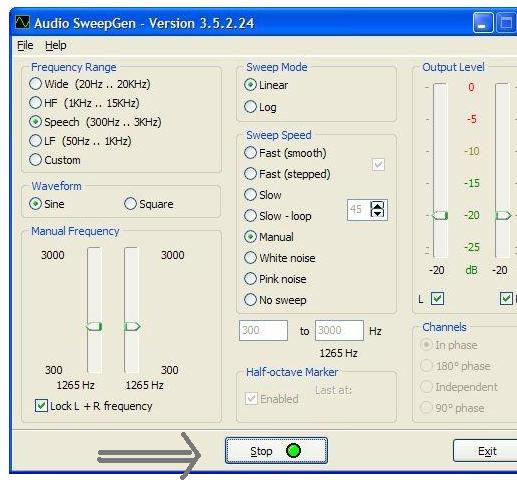517x487 pixels.
Task: Click the Audio SweepGen title bar icon
Action: 22,22
